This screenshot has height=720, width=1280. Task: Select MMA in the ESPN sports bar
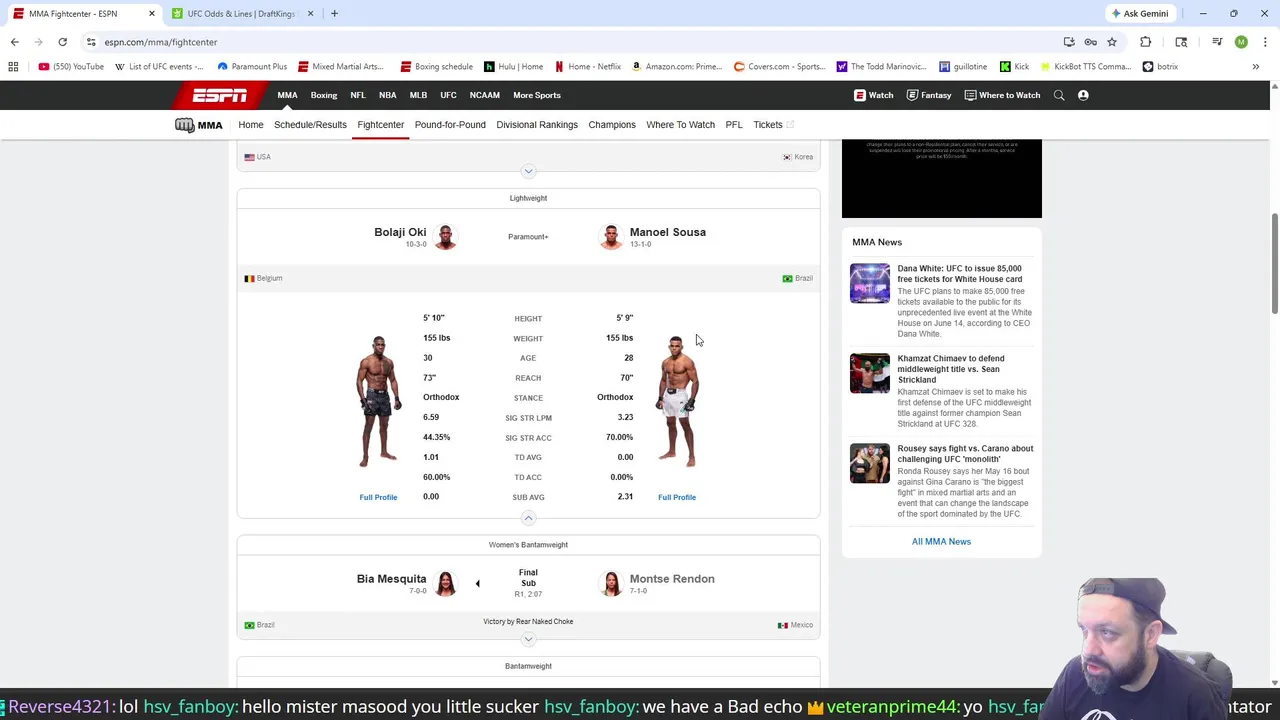click(287, 95)
